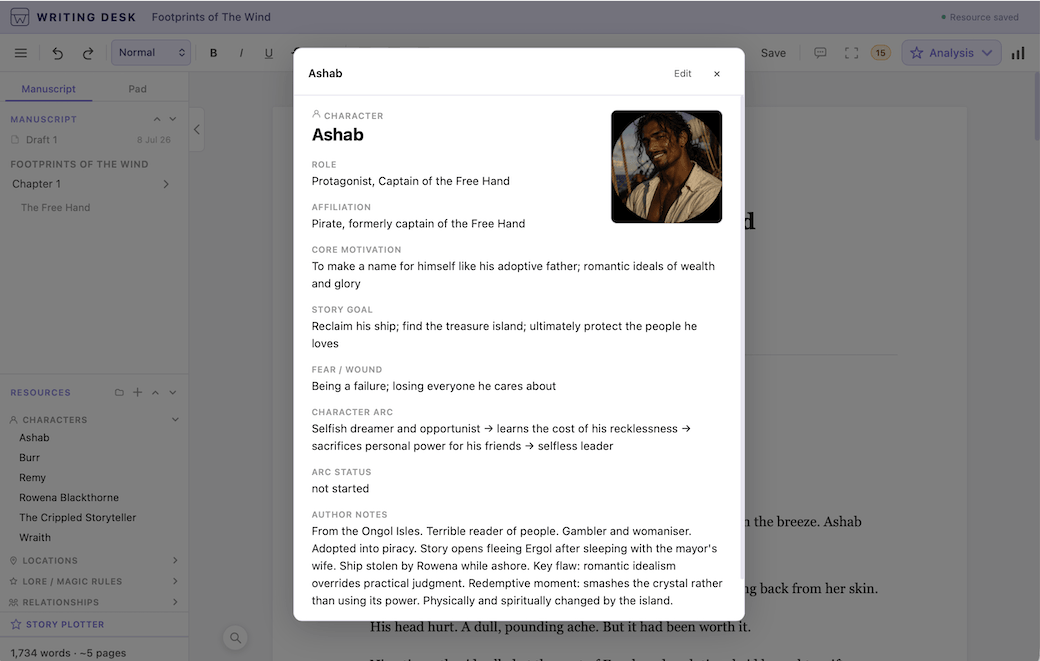Click Resources section down chevron

click(x=173, y=392)
